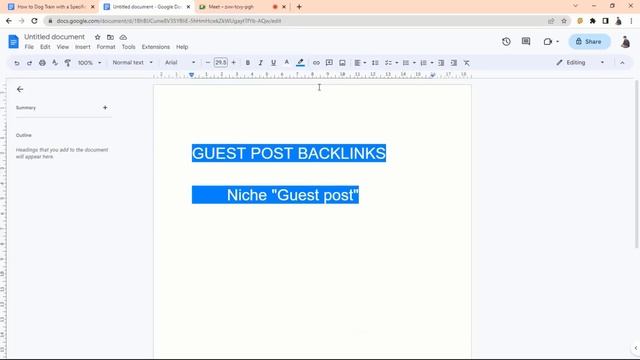
Task: Decrease the paragraph indent
Action: tap(441, 63)
